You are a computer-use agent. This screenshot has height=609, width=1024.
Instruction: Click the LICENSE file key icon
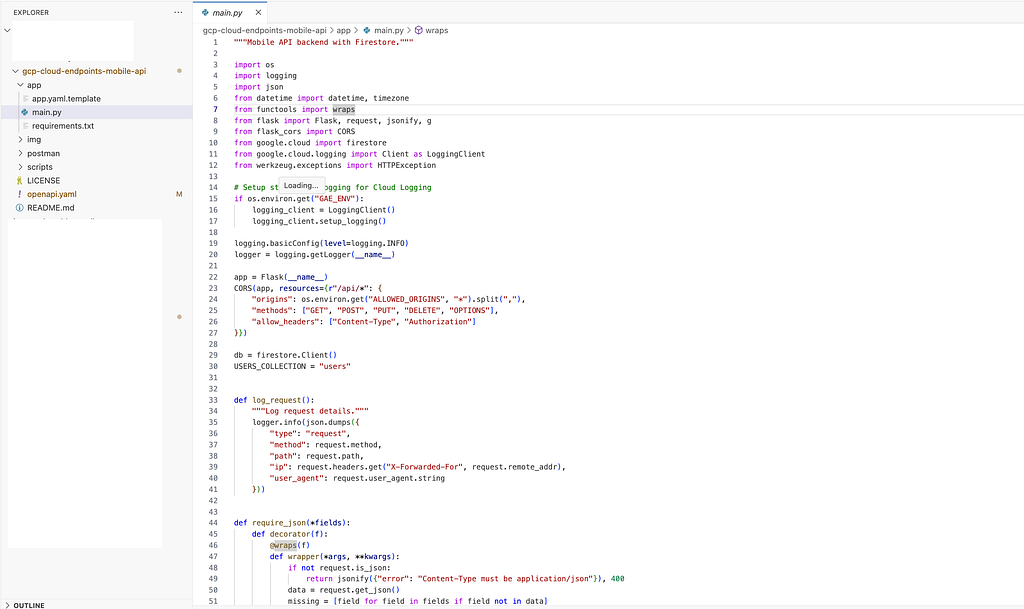click(x=20, y=181)
